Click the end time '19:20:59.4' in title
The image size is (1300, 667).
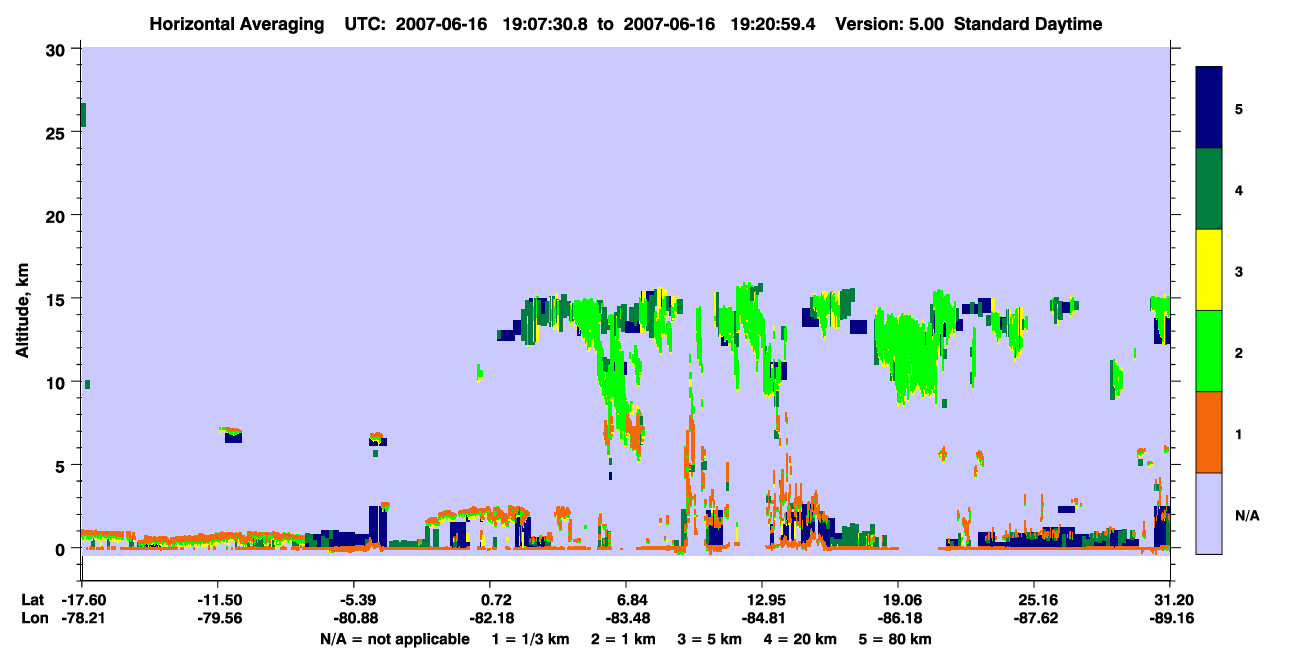pyautogui.click(x=774, y=24)
